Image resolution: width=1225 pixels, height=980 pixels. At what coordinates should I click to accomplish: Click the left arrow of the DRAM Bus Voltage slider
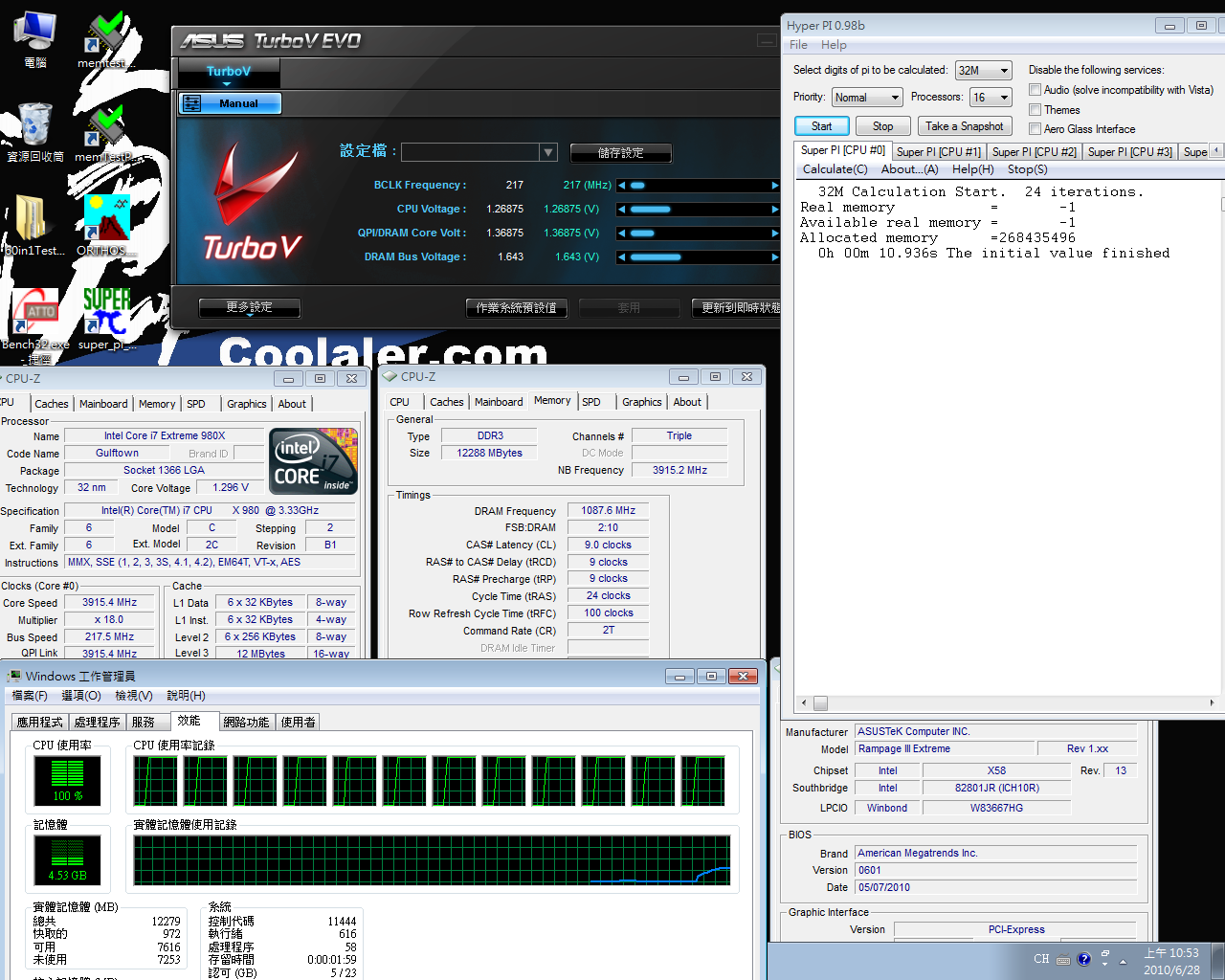coord(622,256)
